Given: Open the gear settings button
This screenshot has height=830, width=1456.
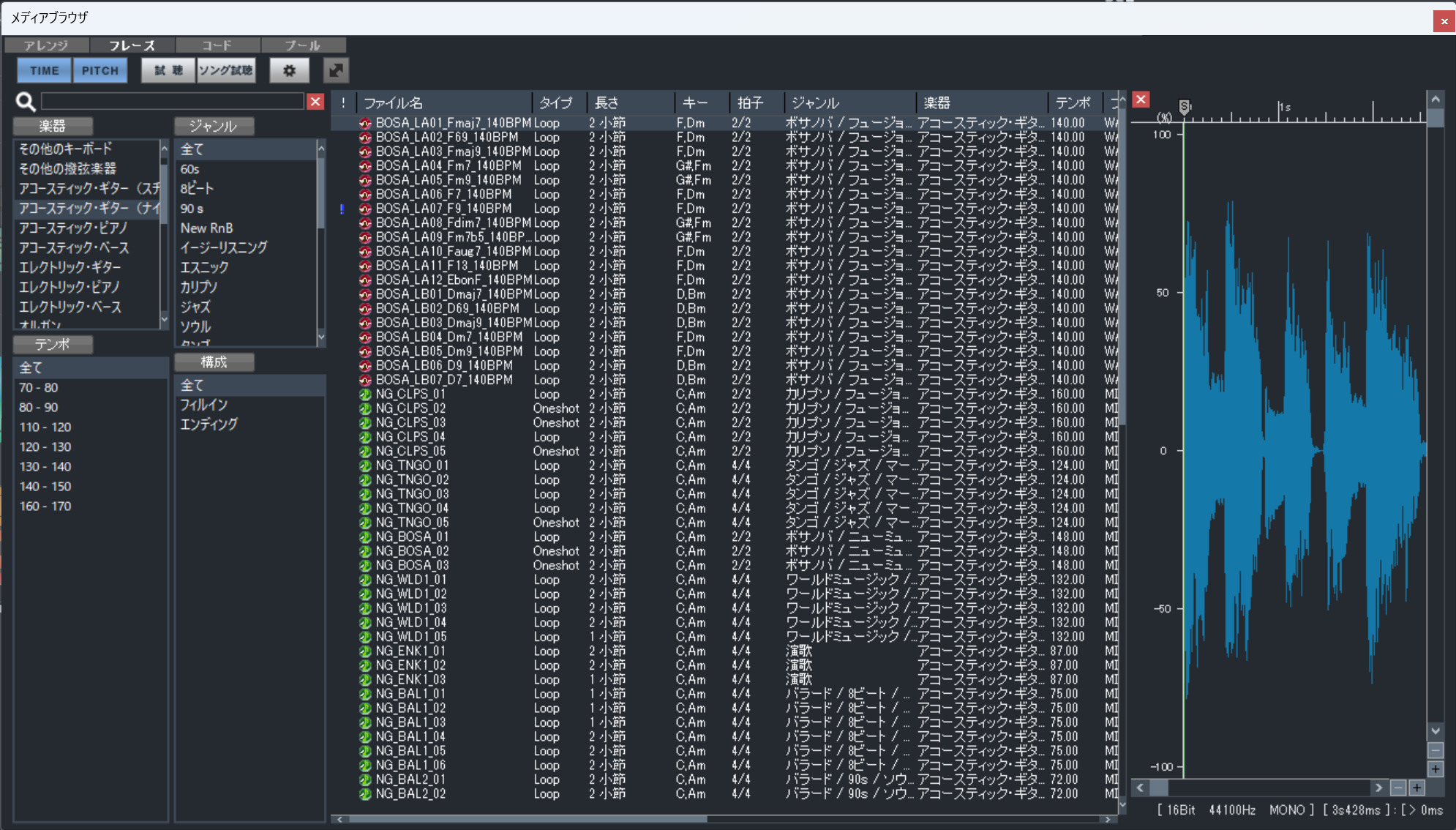Looking at the screenshot, I should pyautogui.click(x=289, y=70).
